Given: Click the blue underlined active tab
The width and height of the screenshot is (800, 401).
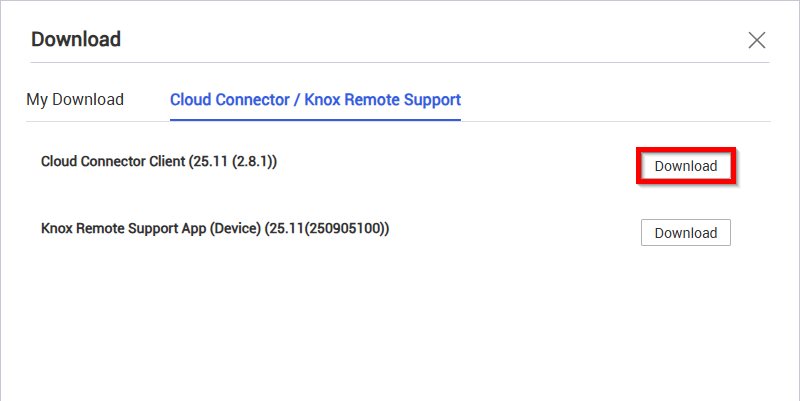Looking at the screenshot, I should click(x=315, y=100).
